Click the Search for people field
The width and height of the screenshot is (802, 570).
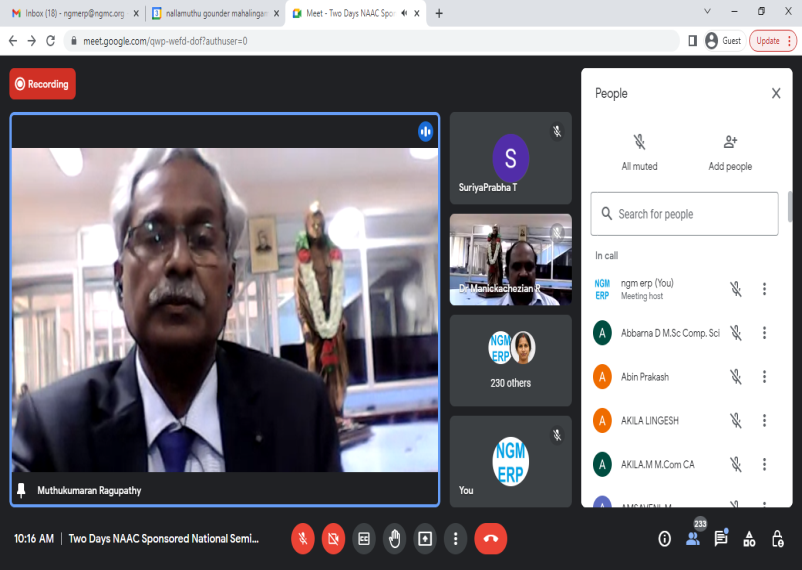tap(684, 214)
